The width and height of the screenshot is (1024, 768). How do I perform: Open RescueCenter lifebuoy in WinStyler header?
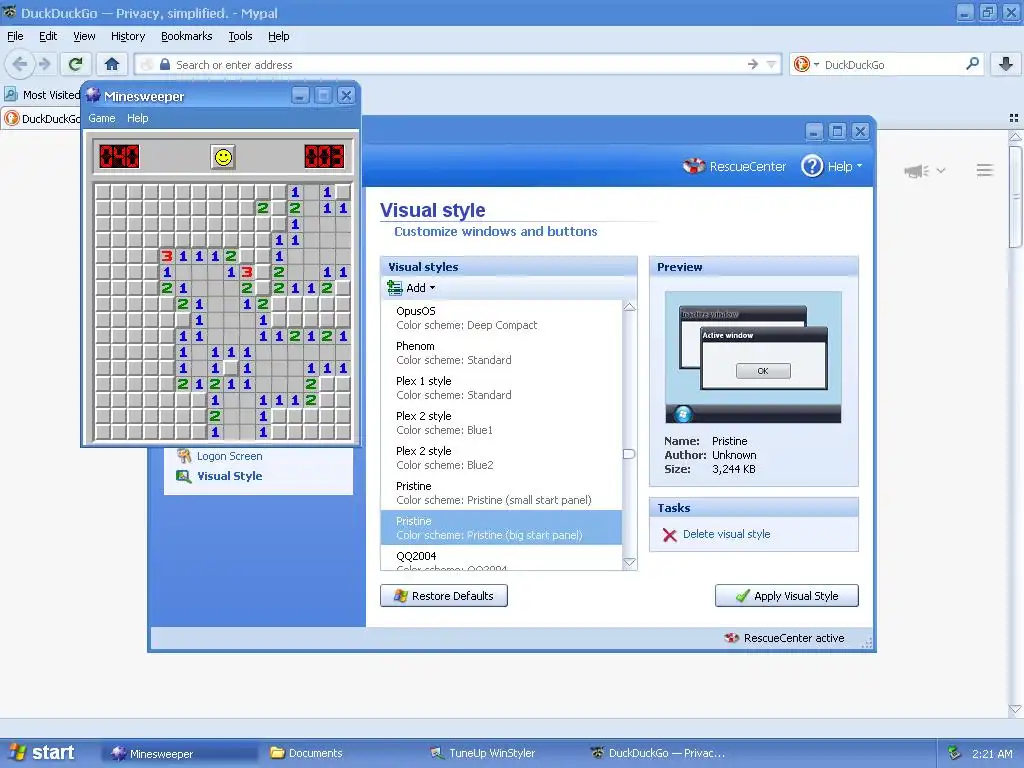click(694, 166)
